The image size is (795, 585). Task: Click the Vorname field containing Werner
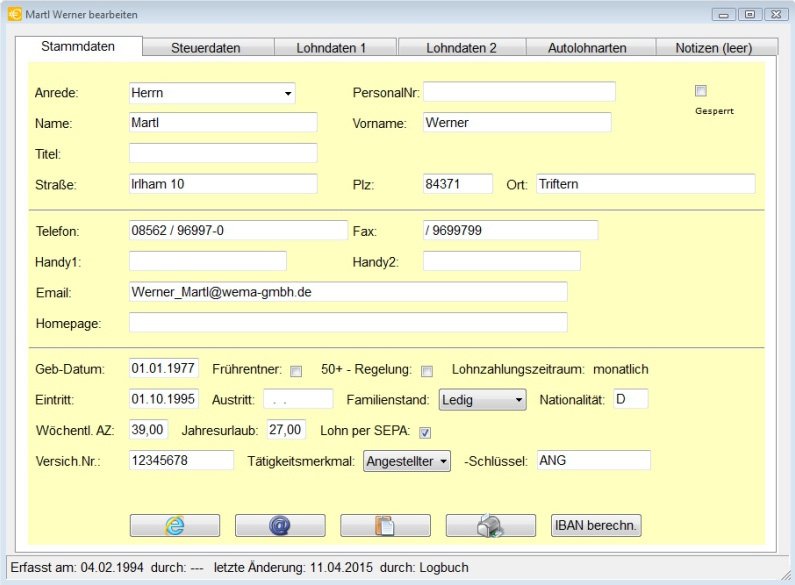(x=517, y=123)
